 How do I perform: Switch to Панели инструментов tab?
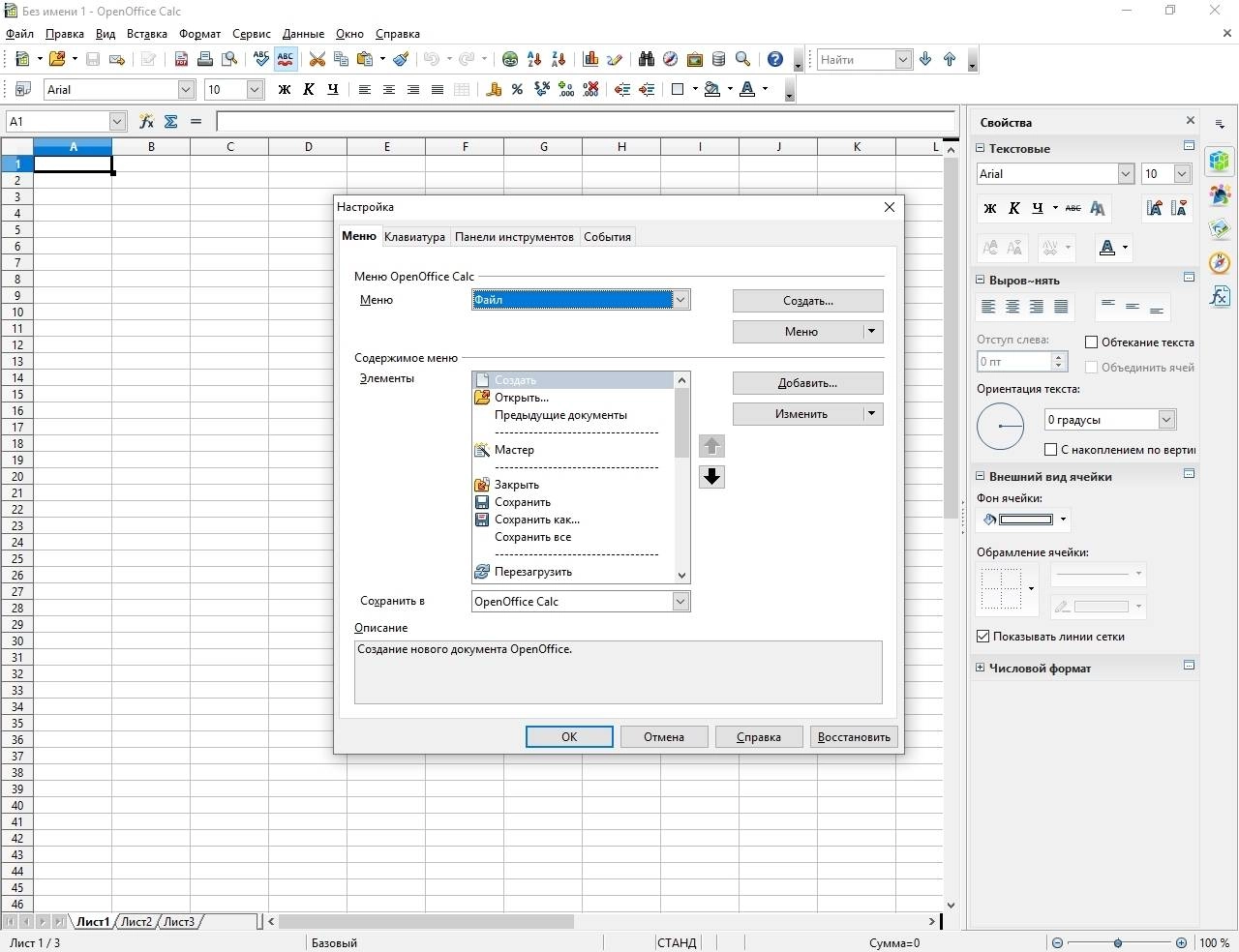[x=514, y=237]
